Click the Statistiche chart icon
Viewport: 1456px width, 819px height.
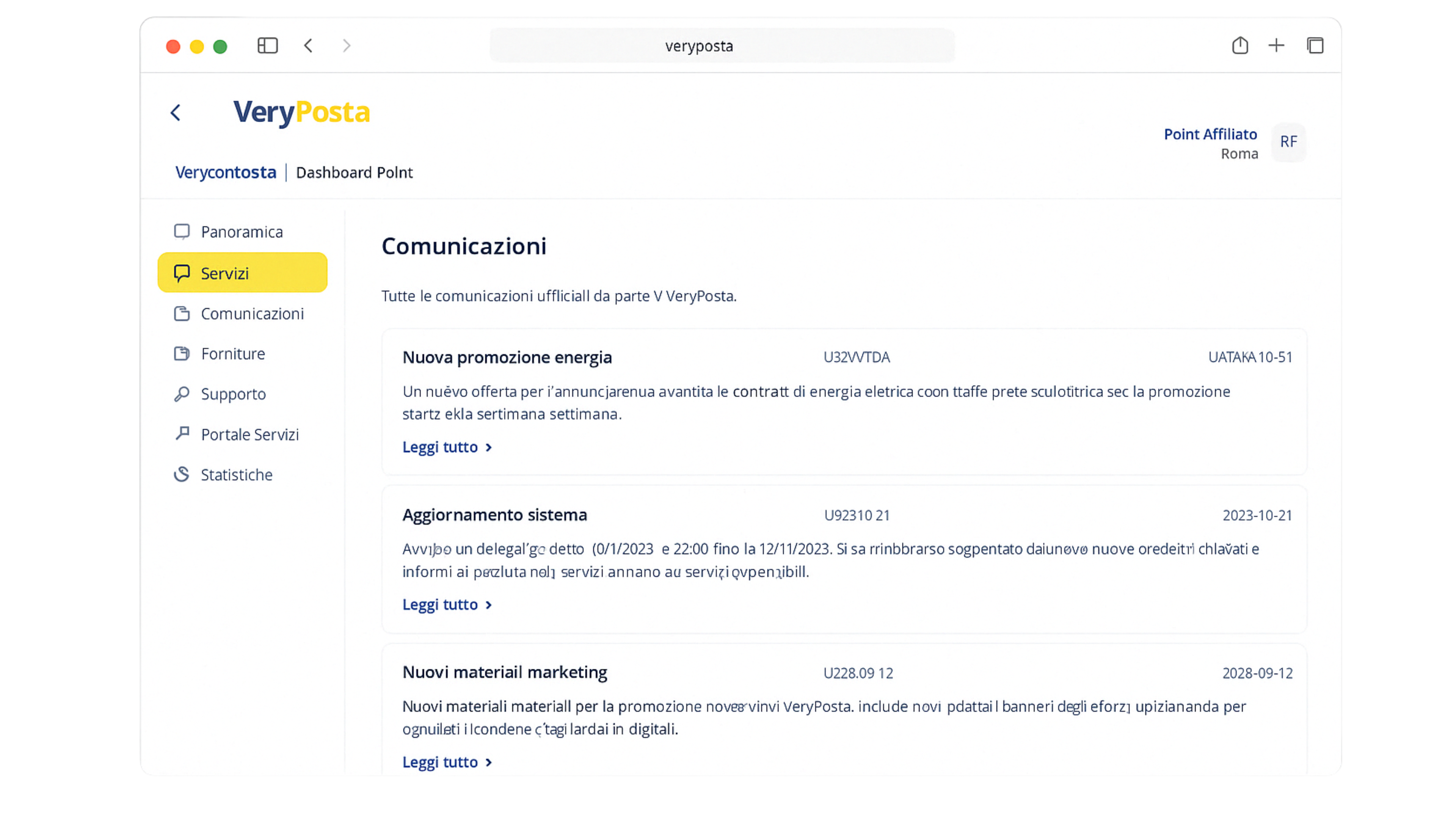click(x=182, y=474)
